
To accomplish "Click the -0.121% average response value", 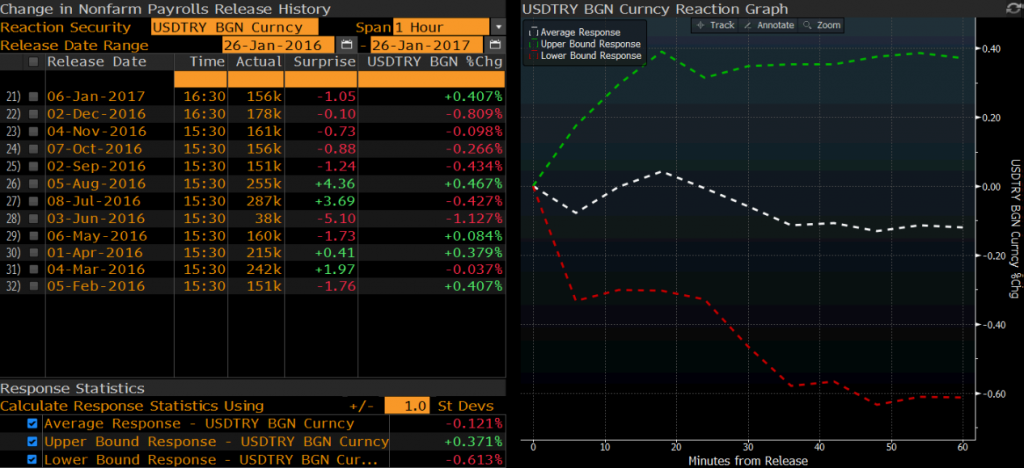I will [x=473, y=424].
